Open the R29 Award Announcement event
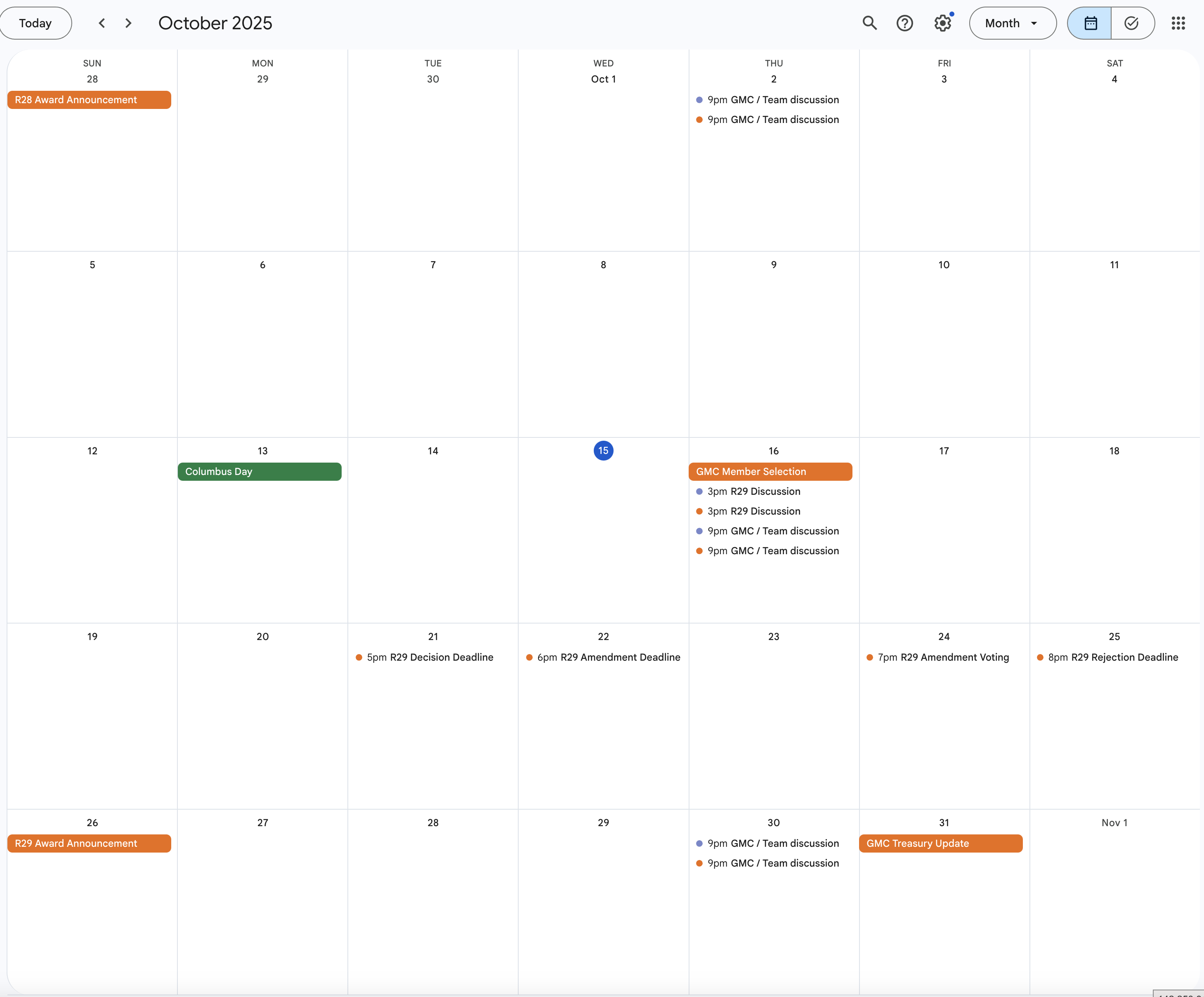The height and width of the screenshot is (997, 1204). tap(89, 843)
